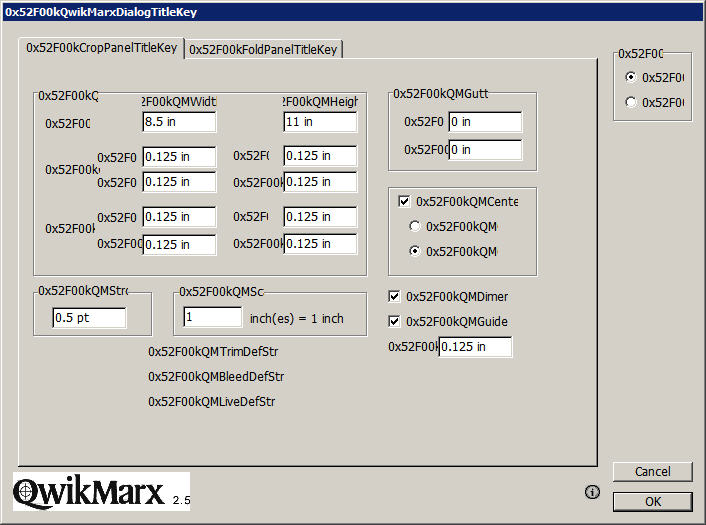Click the first 0.125 in field under the height column
The image size is (706, 525).
(x=321, y=156)
